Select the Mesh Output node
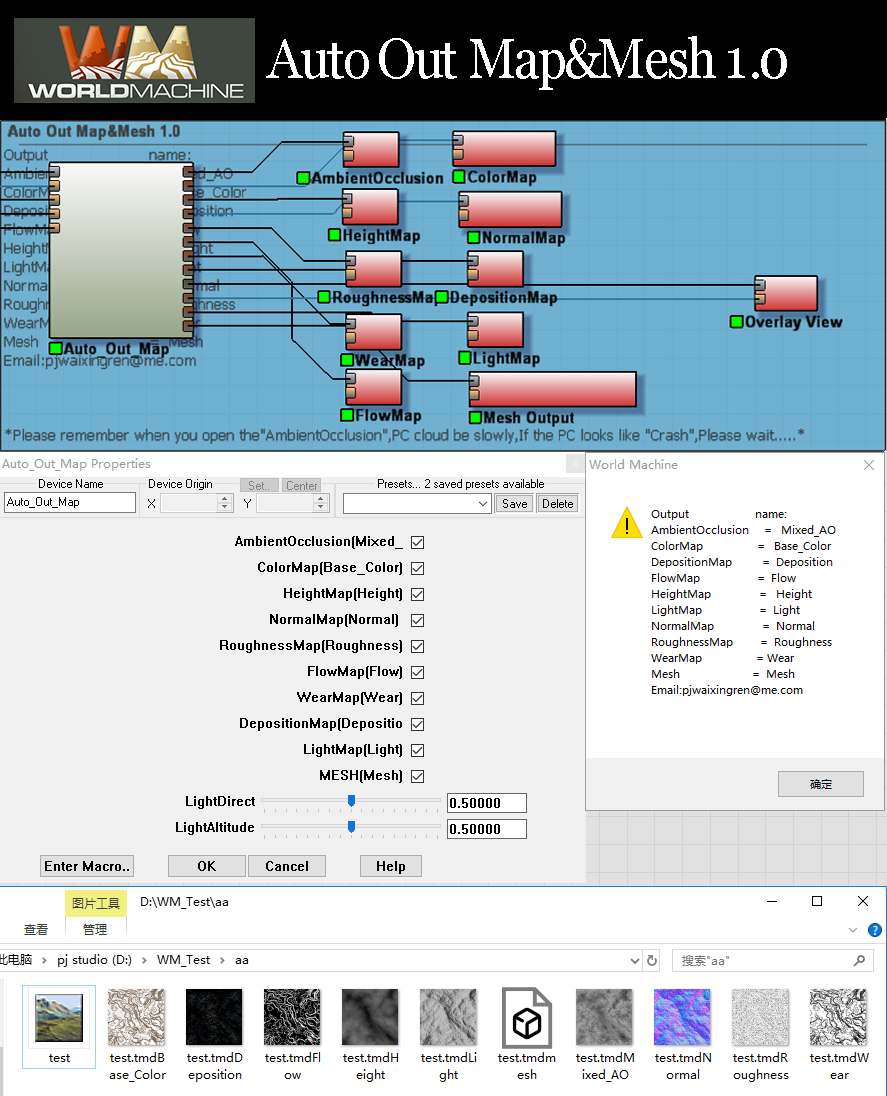Screen dimensions: 887x1096 pyautogui.click(x=552, y=389)
